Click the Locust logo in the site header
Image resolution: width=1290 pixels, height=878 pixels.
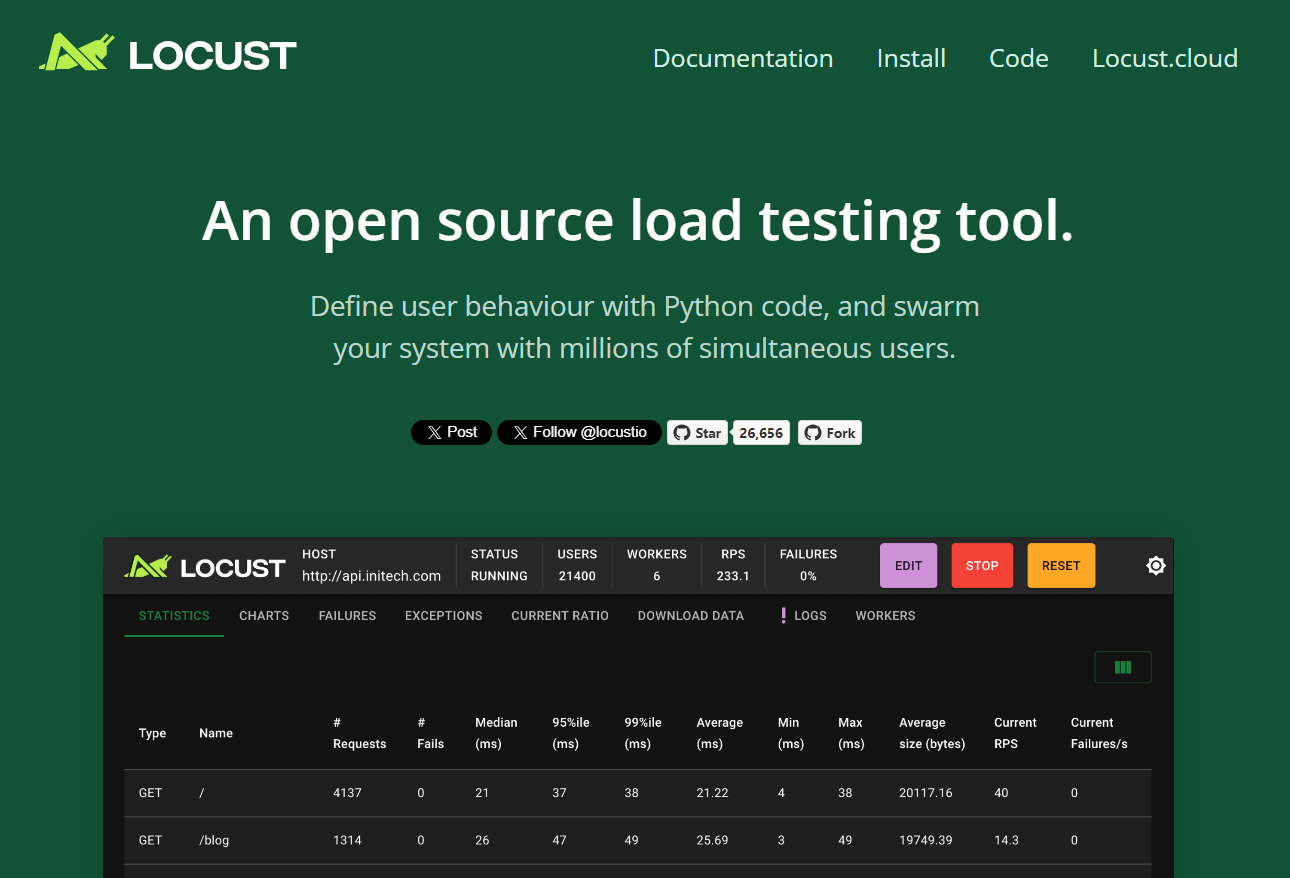pyautogui.click(x=168, y=54)
